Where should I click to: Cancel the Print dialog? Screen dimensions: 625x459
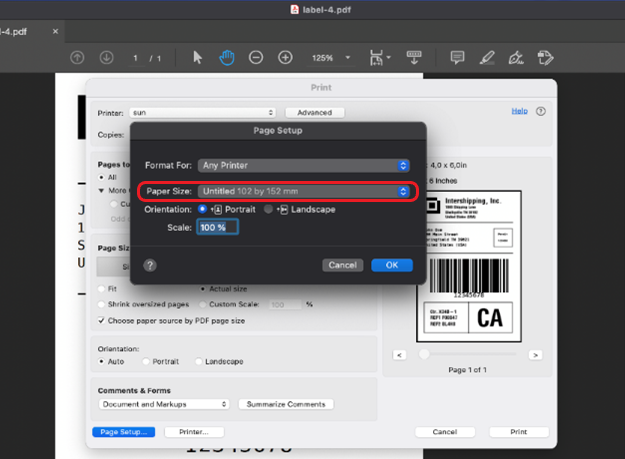[x=445, y=432]
